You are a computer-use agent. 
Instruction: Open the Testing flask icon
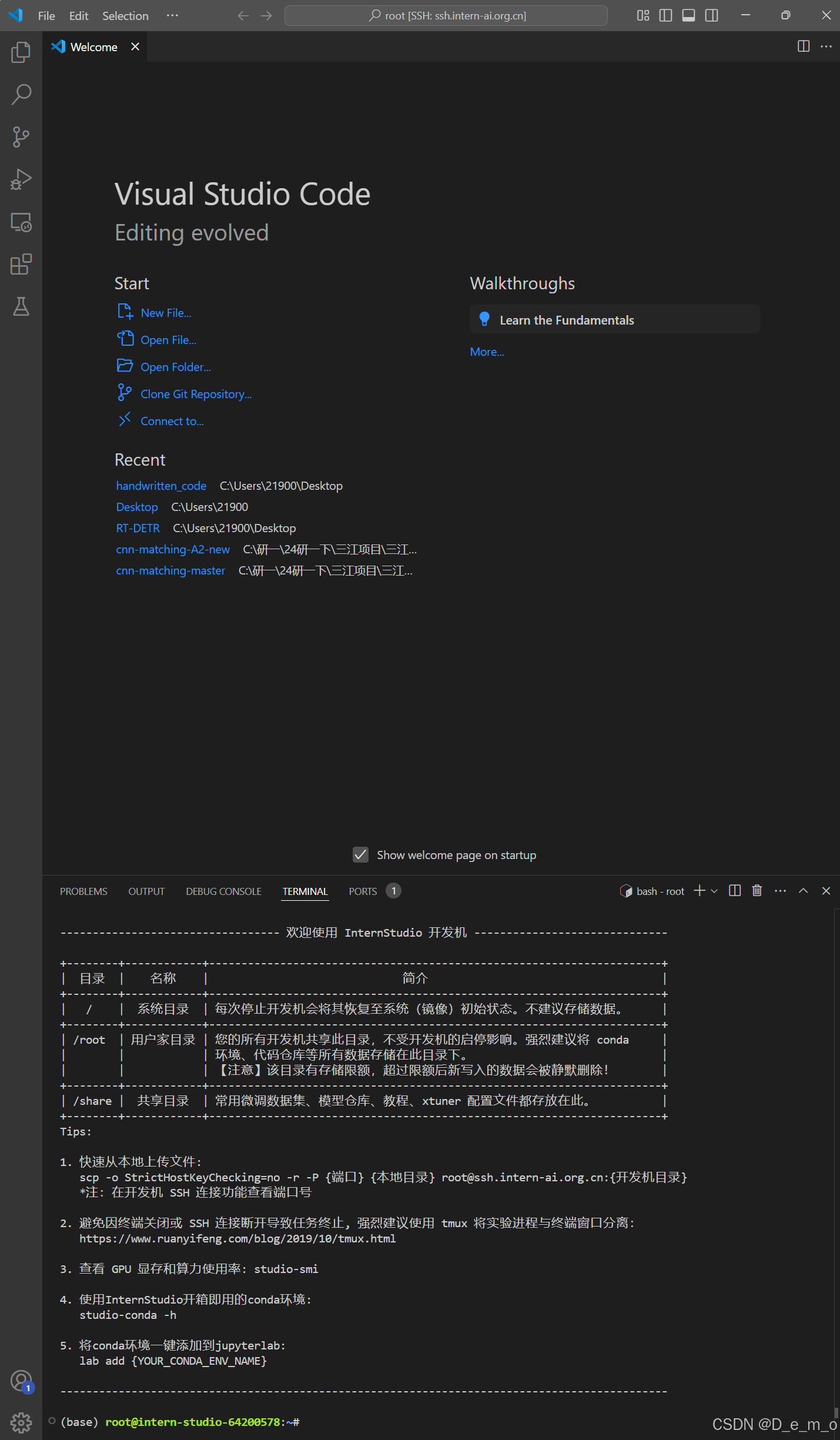click(x=21, y=306)
